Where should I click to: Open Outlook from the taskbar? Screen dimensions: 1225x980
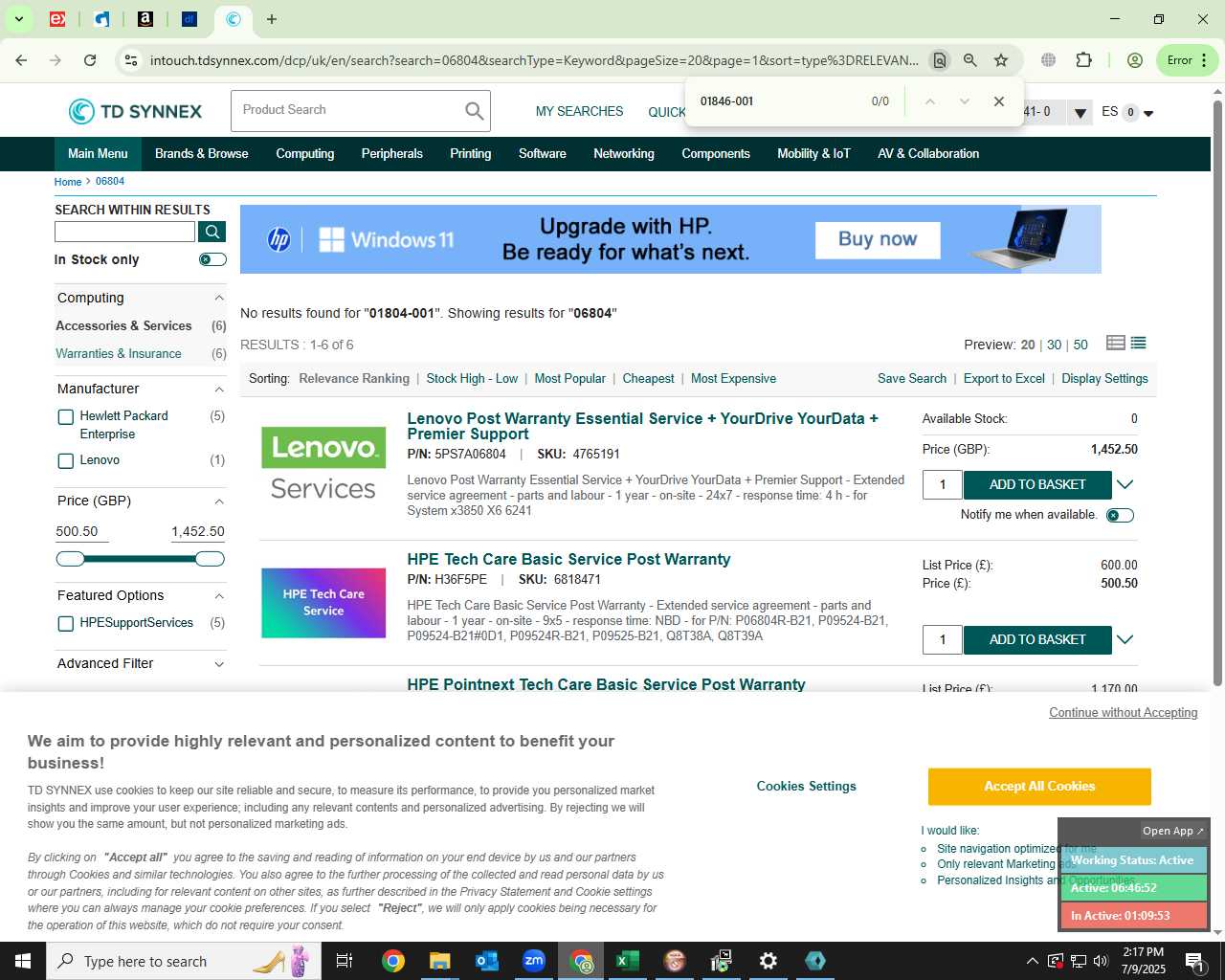(487, 961)
